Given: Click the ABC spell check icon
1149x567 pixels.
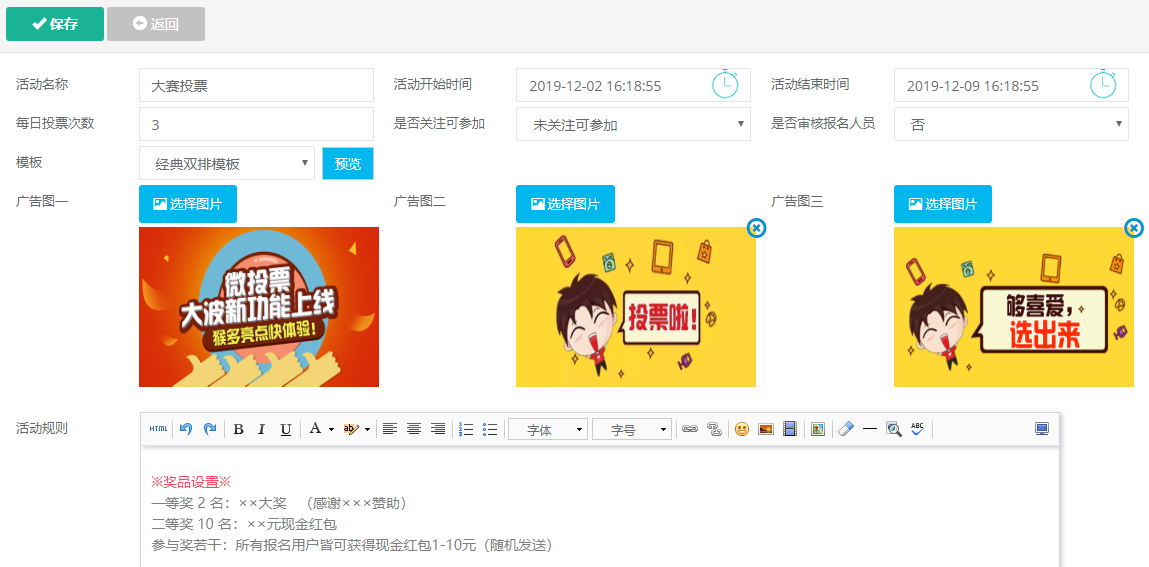Looking at the screenshot, I should (x=917, y=429).
